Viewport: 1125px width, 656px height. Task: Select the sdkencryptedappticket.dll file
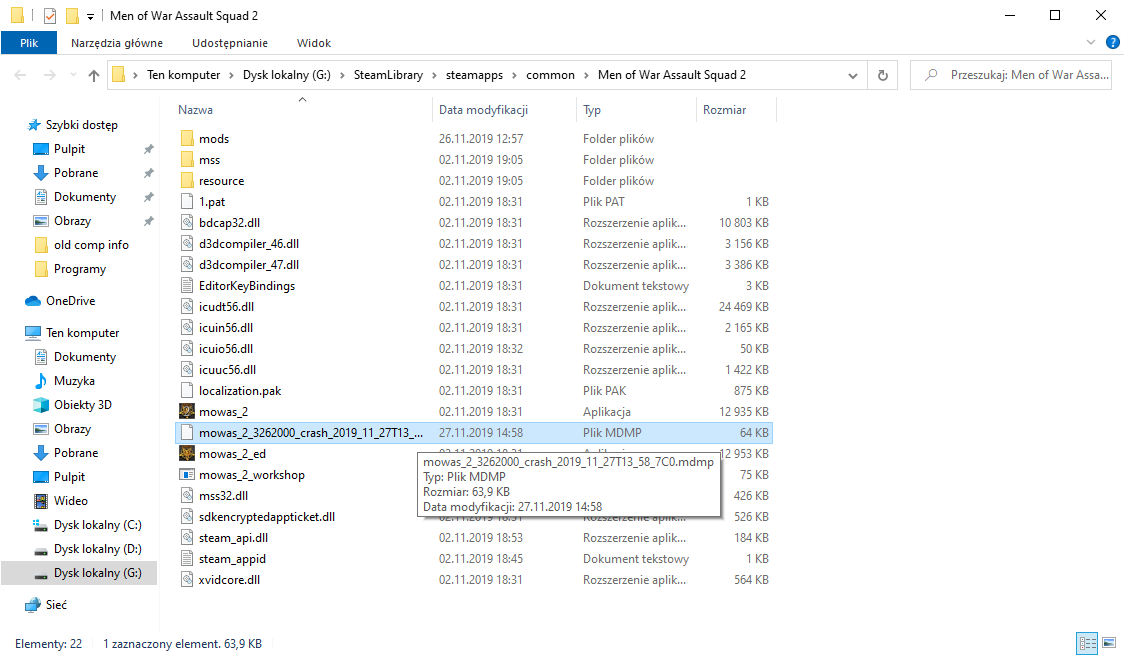tap(267, 517)
